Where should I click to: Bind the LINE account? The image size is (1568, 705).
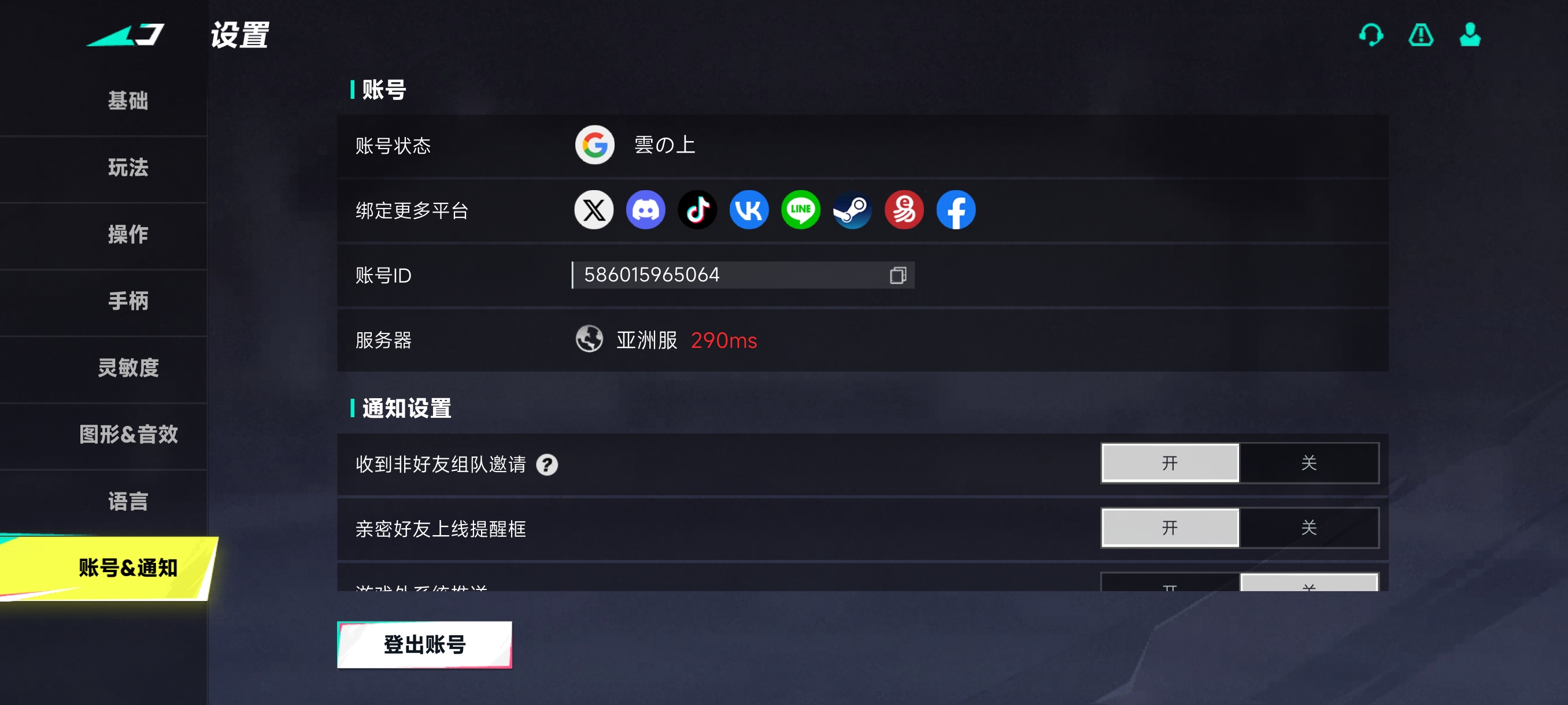pyautogui.click(x=800, y=210)
